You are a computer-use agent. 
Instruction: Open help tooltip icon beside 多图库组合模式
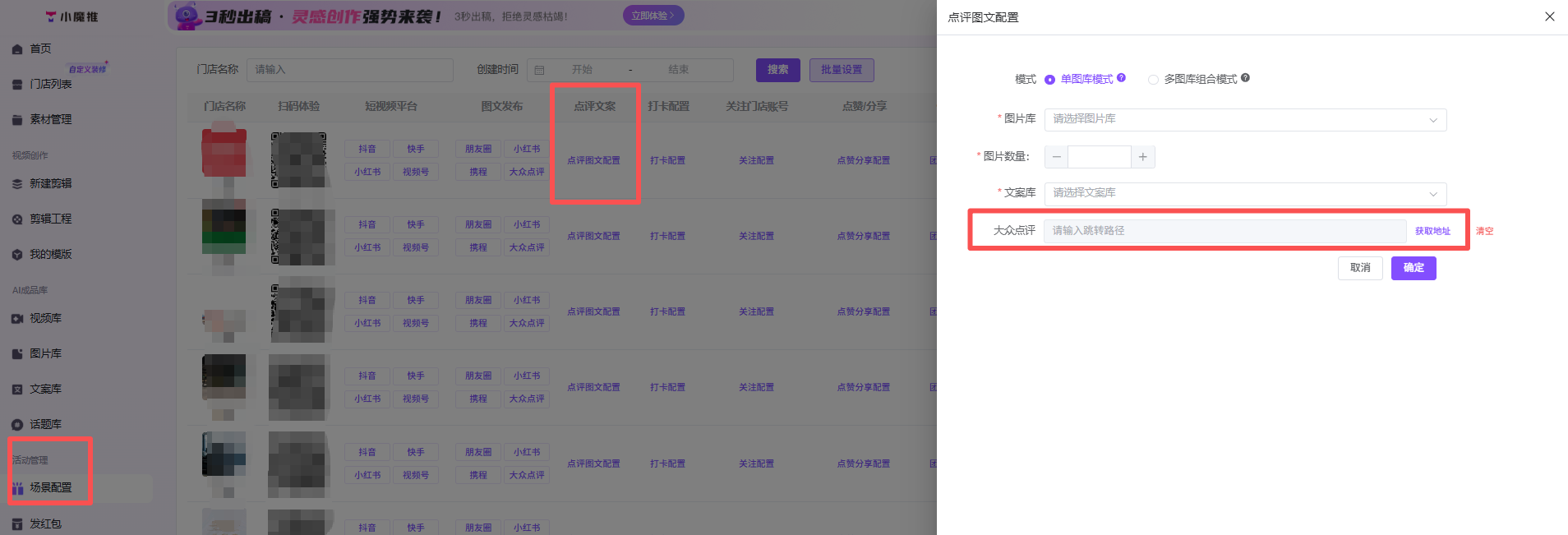pos(1246,78)
